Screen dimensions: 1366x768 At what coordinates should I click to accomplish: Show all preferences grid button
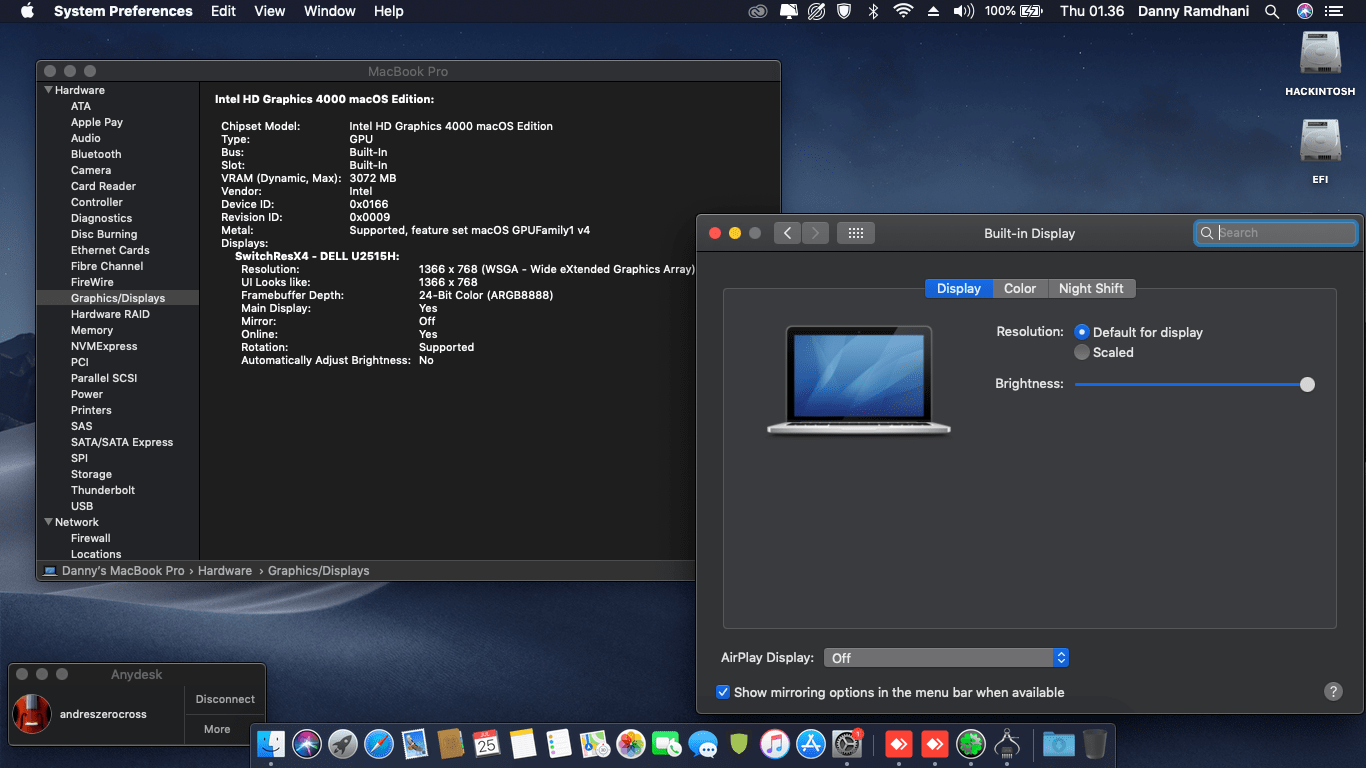(856, 233)
